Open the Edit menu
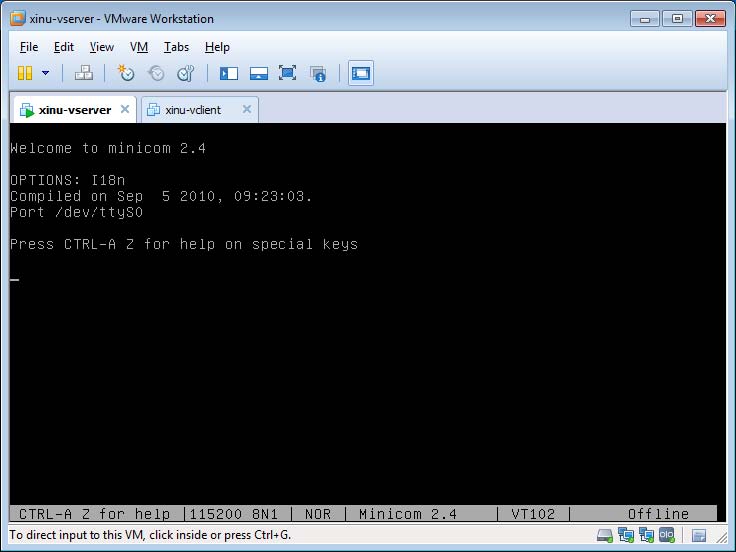 (64, 47)
